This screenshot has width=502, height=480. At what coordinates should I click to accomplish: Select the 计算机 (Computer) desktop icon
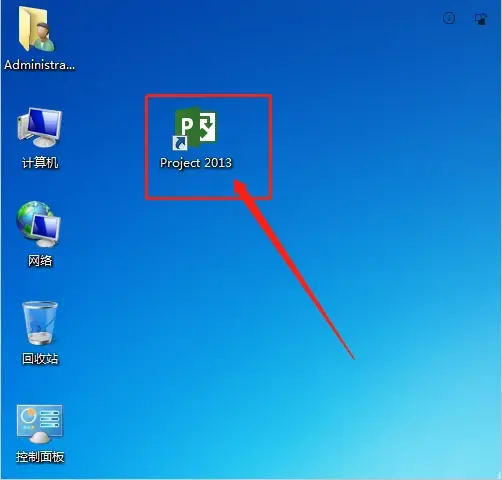click(x=40, y=127)
